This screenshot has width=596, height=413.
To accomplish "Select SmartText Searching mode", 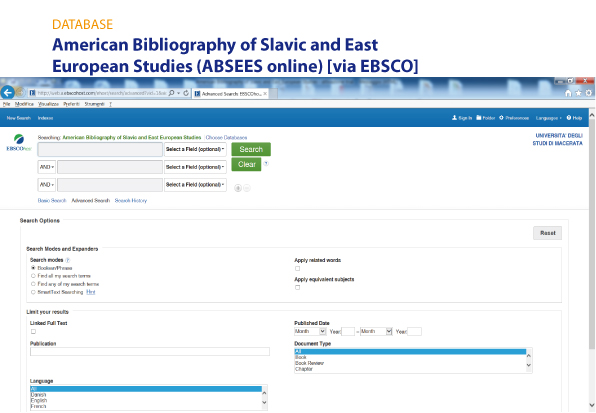I will click(33, 292).
